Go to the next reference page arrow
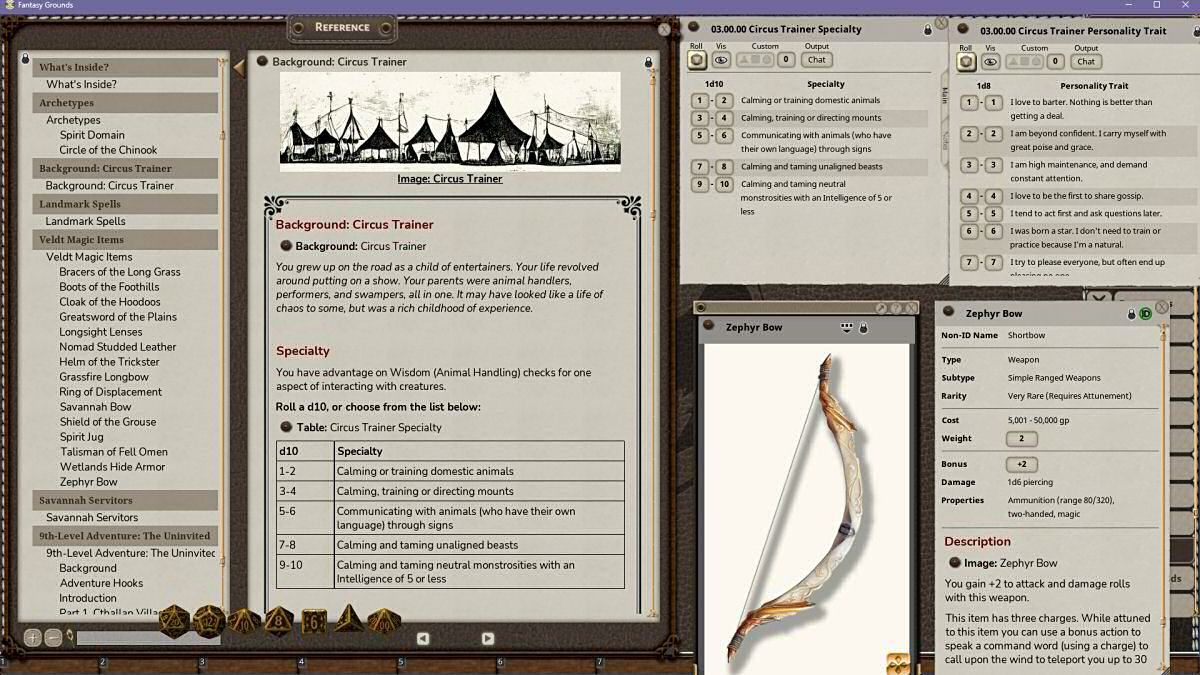The width and height of the screenshot is (1200, 675). 488,639
